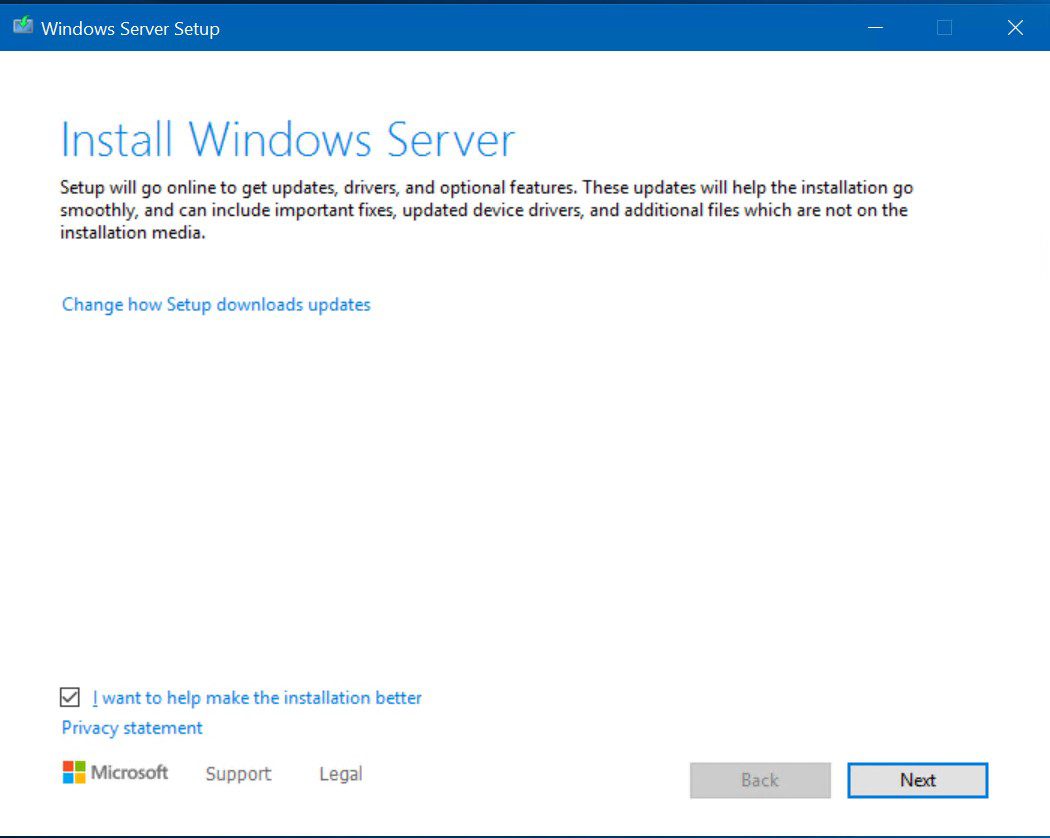Uncheck 'I want to help make installation better'
The height and width of the screenshot is (838, 1050).
[x=70, y=697]
